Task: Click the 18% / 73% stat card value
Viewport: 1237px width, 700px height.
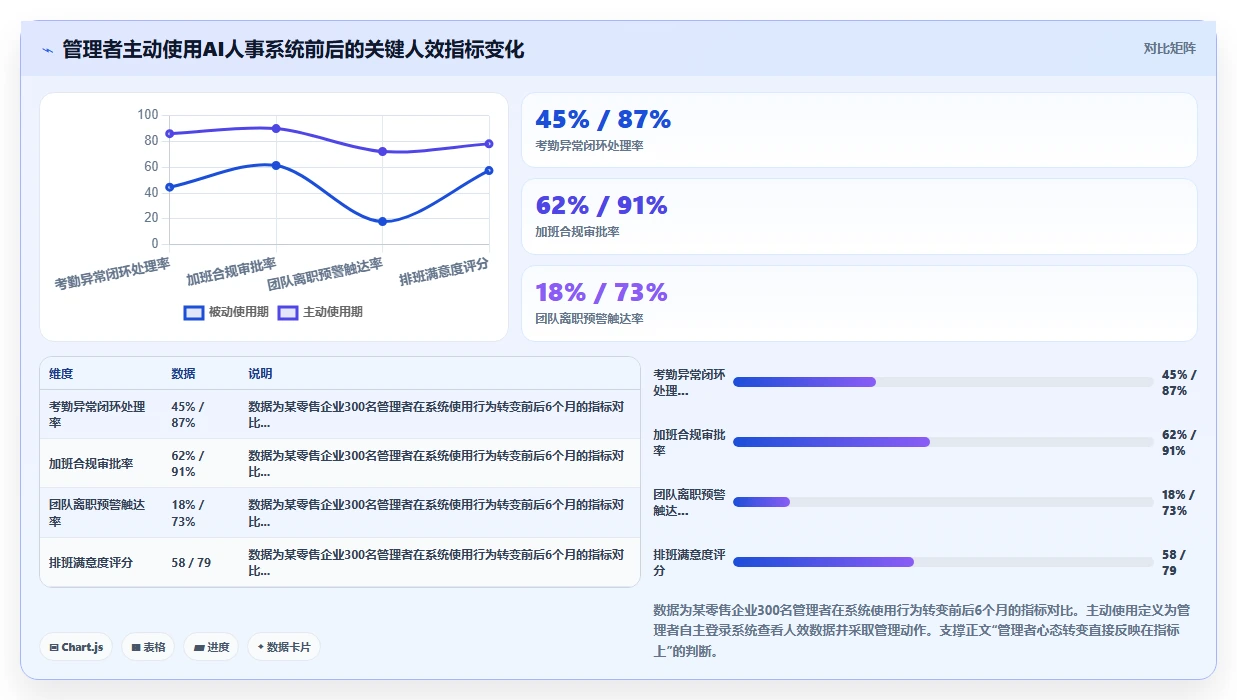Action: coord(601,292)
